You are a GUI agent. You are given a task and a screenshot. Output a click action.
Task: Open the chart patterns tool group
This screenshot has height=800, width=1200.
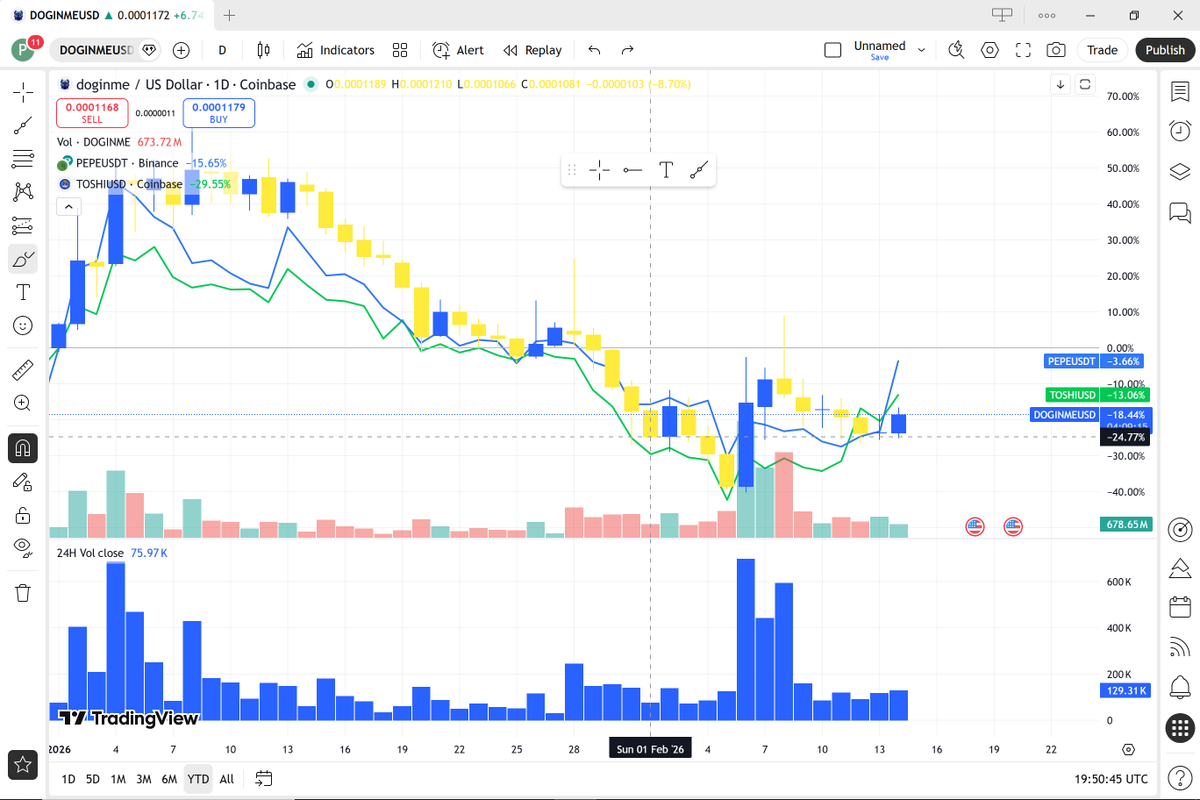[22, 192]
